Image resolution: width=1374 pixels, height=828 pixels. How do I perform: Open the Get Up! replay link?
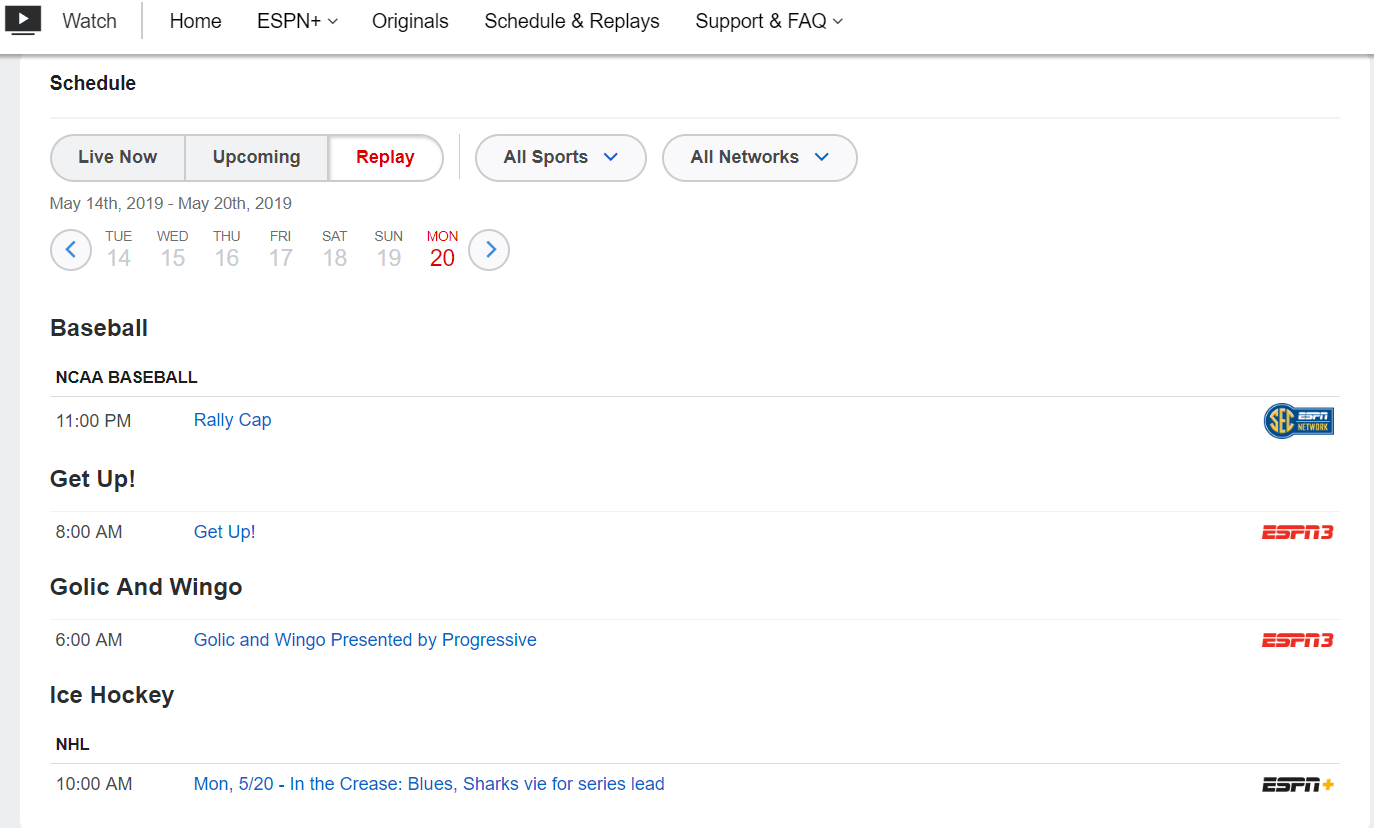pos(225,532)
